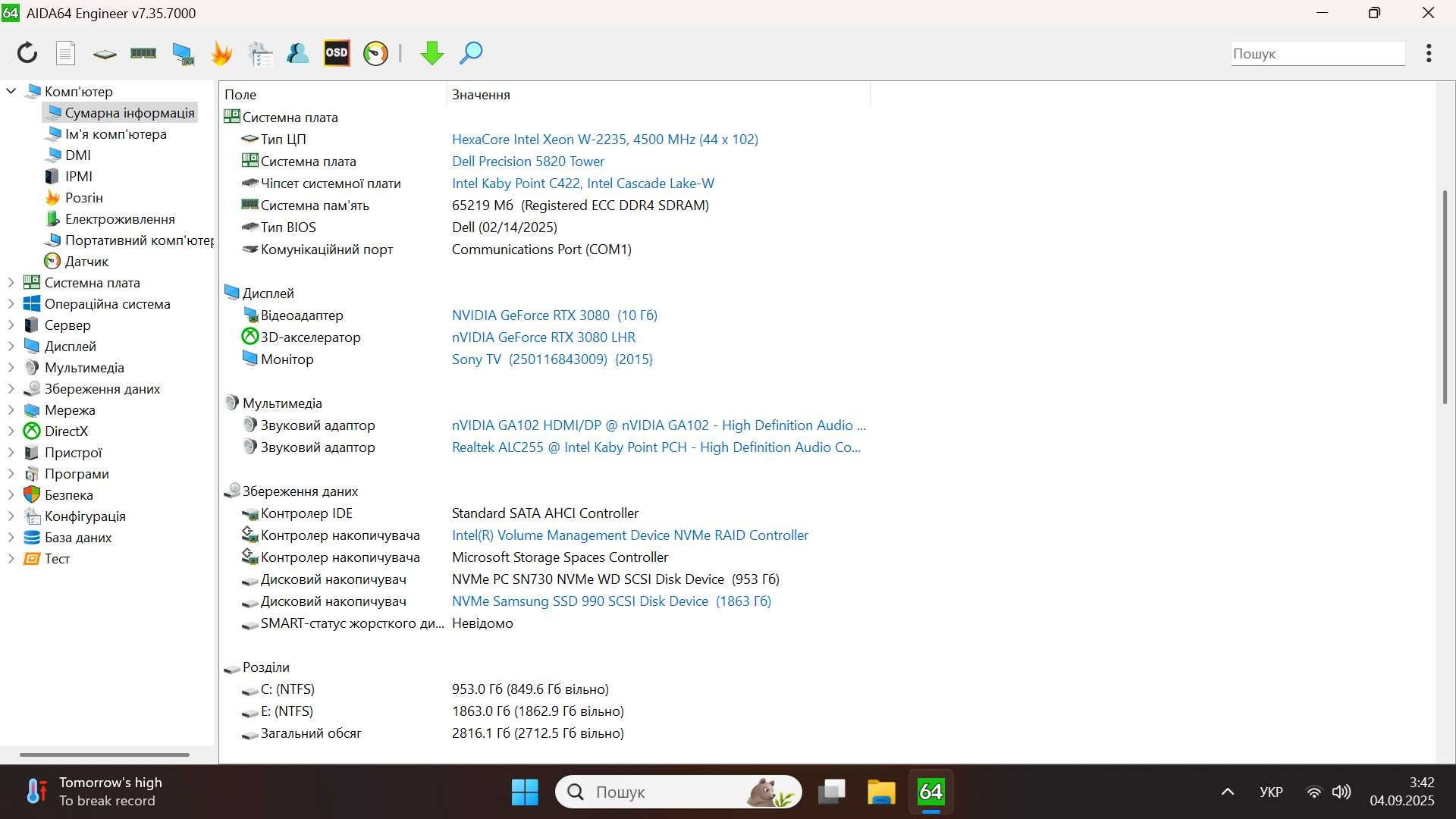Open nVIDIA GA102 HDMI/DP audio link

tap(658, 425)
